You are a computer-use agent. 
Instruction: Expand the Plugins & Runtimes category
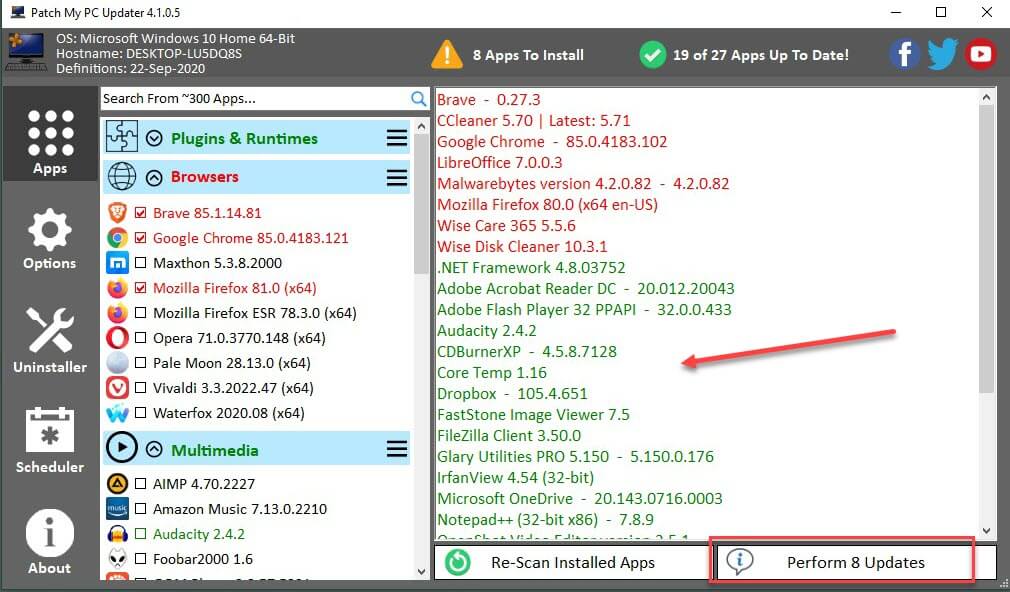[154, 139]
